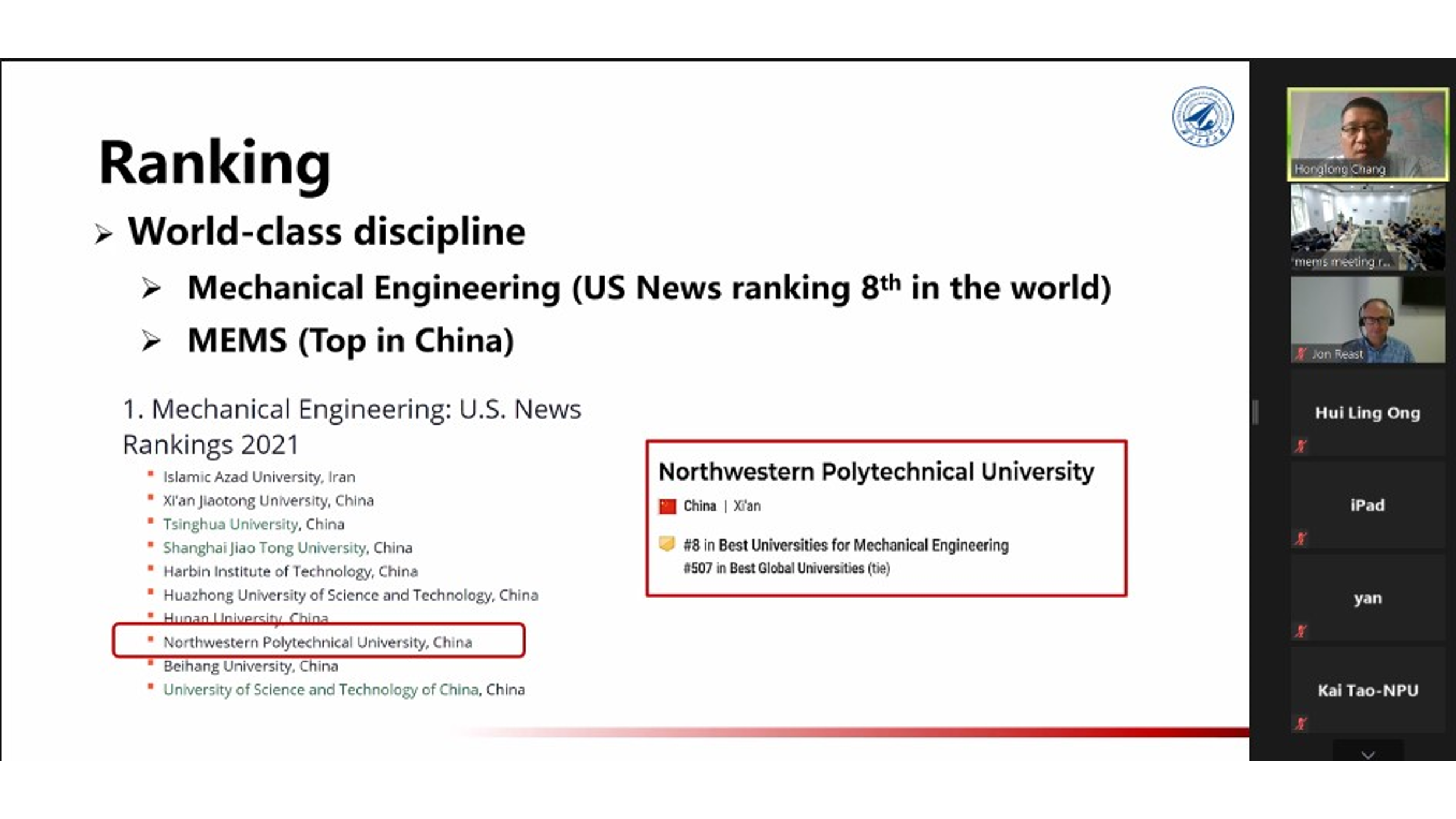Click the iPad participant's muted mic icon
Screen dimensions: 1456x819
click(1300, 539)
